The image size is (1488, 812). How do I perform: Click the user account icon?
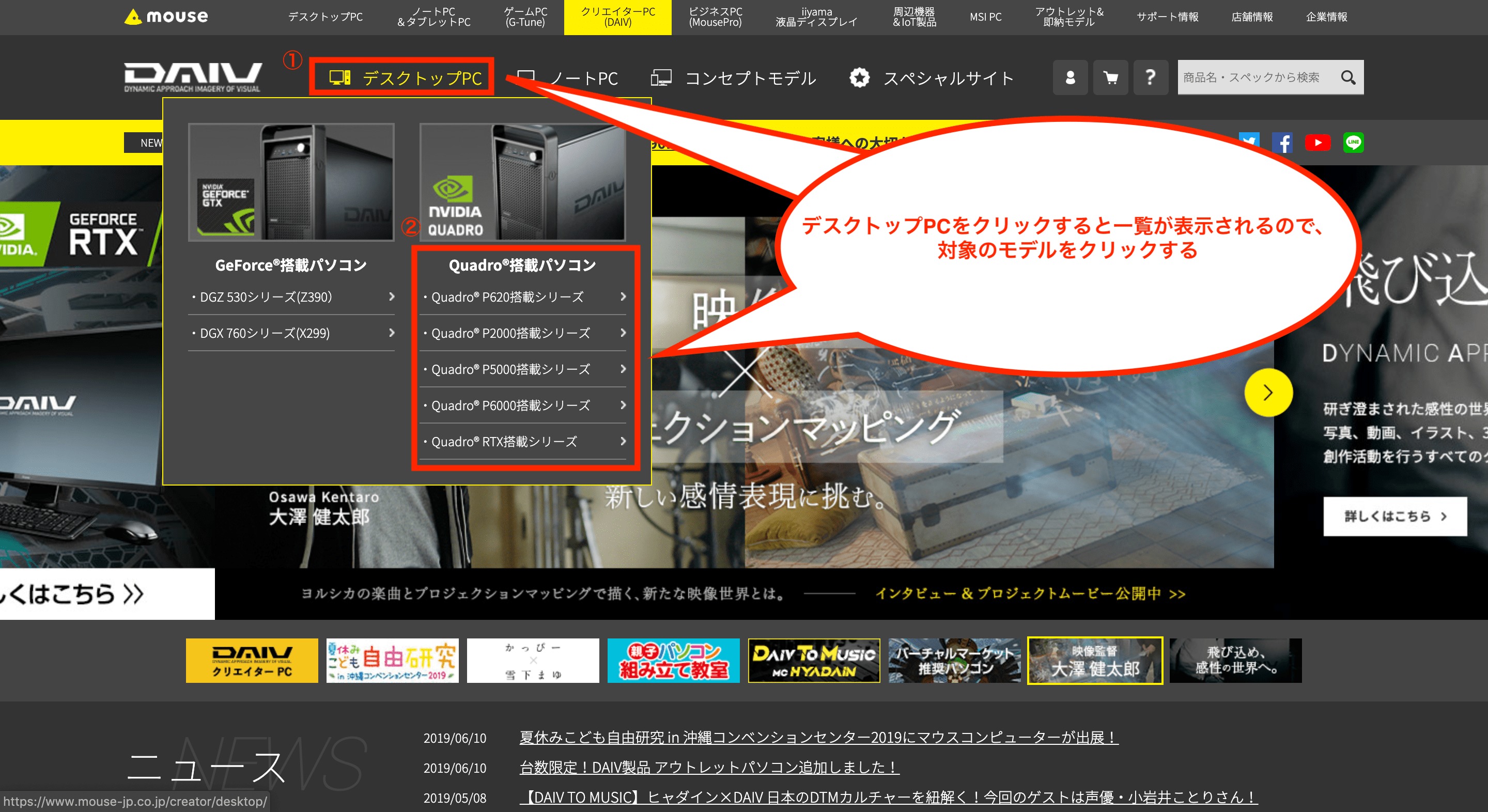point(1070,77)
